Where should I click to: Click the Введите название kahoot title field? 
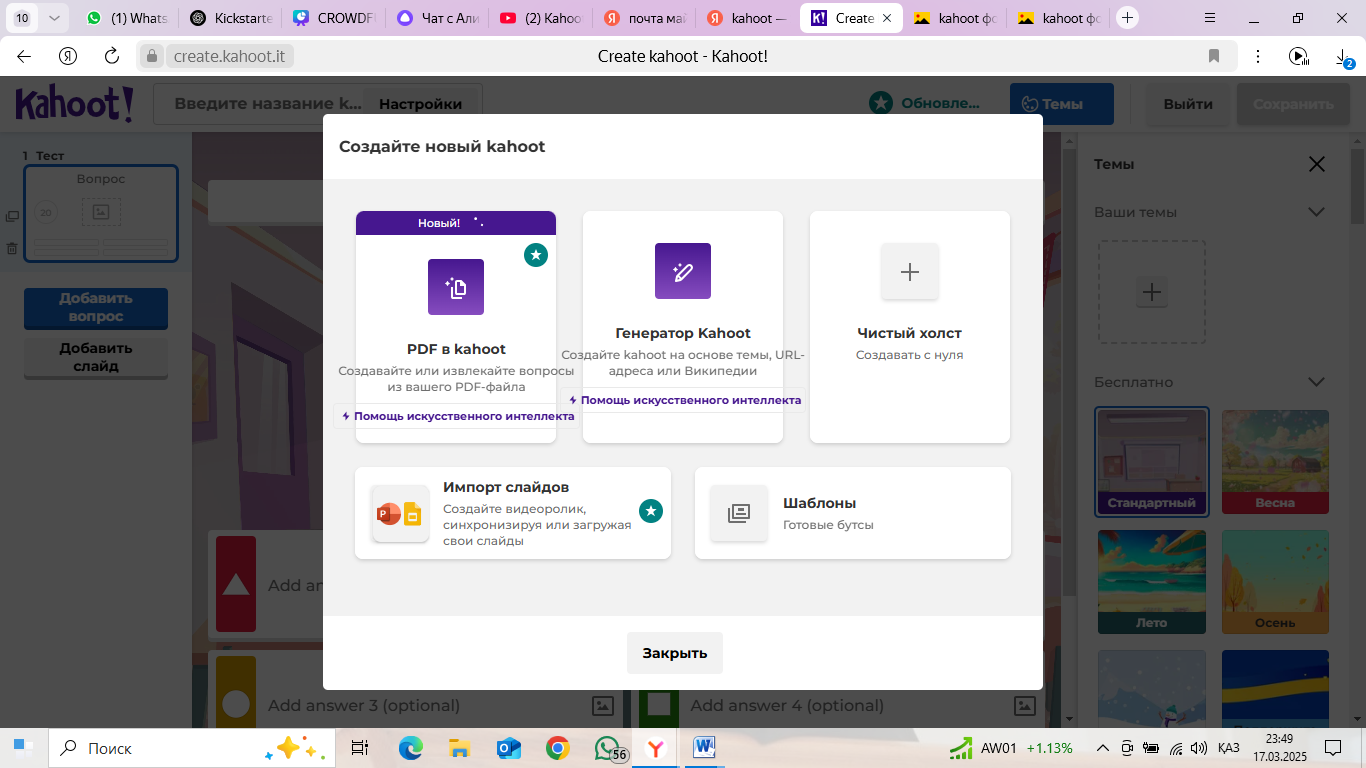266,104
